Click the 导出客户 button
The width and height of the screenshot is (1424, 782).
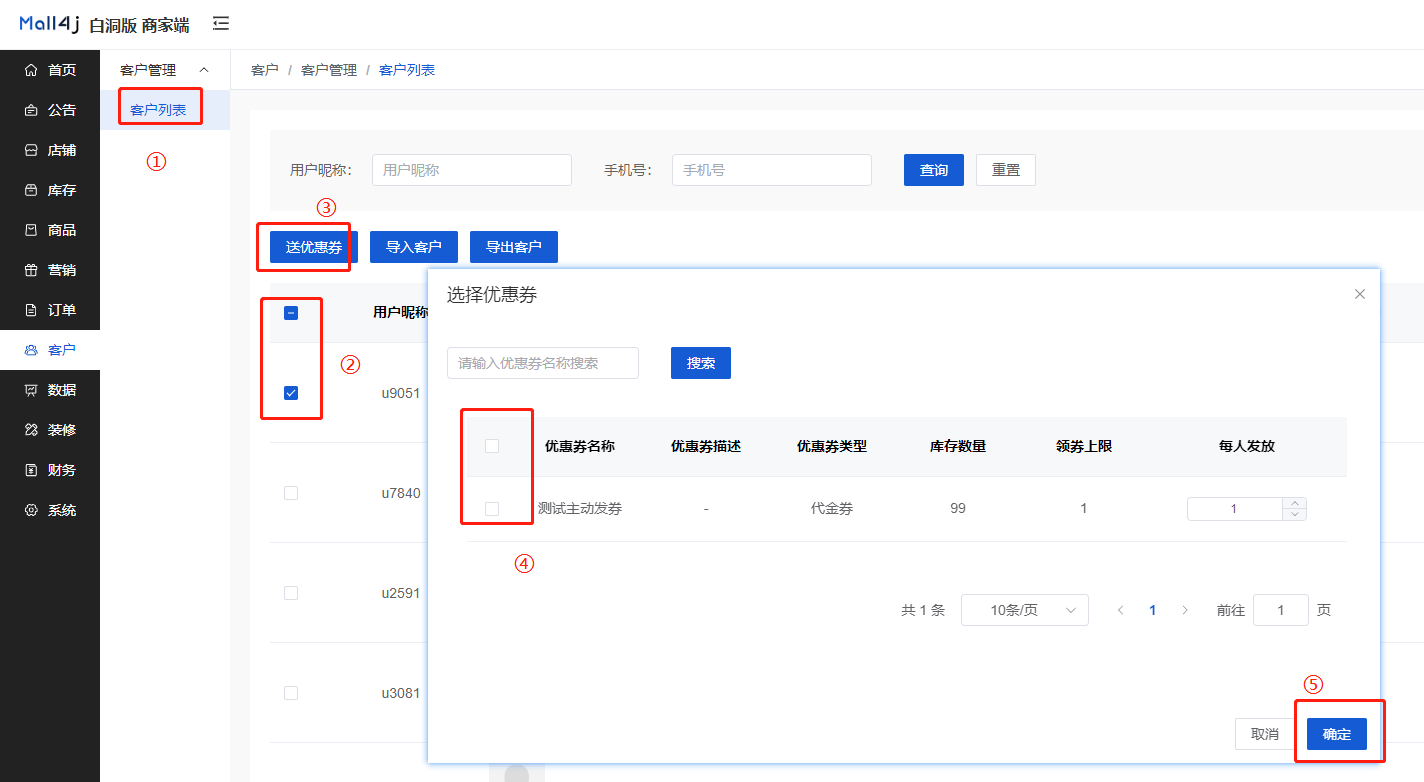pyautogui.click(x=514, y=247)
